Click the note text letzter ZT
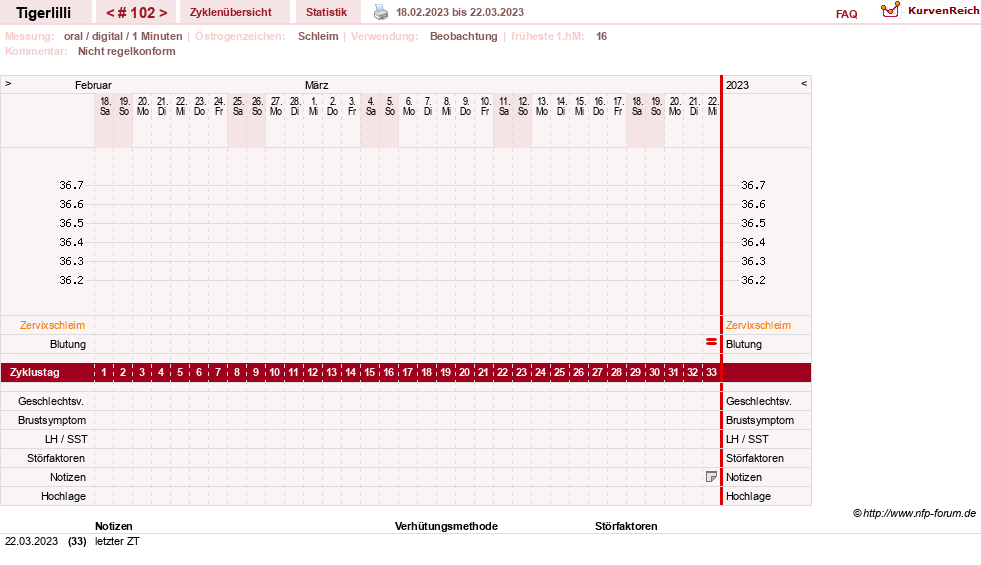The width and height of the screenshot is (981, 565). [117, 541]
